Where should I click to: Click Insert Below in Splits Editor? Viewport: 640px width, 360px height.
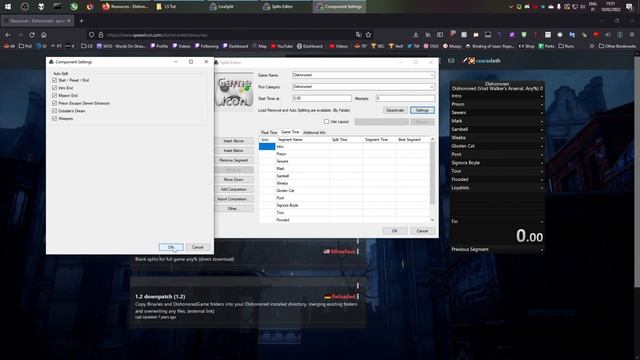pyautogui.click(x=233, y=151)
